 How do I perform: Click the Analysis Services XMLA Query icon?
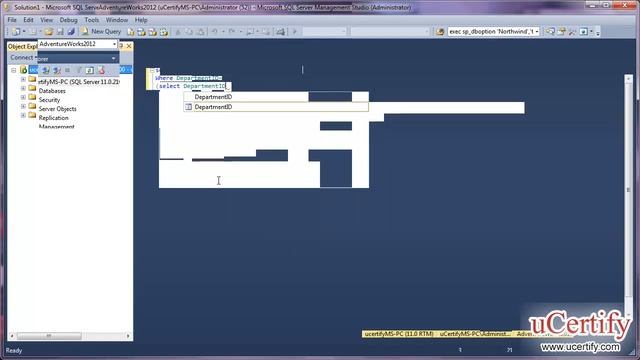coord(164,31)
